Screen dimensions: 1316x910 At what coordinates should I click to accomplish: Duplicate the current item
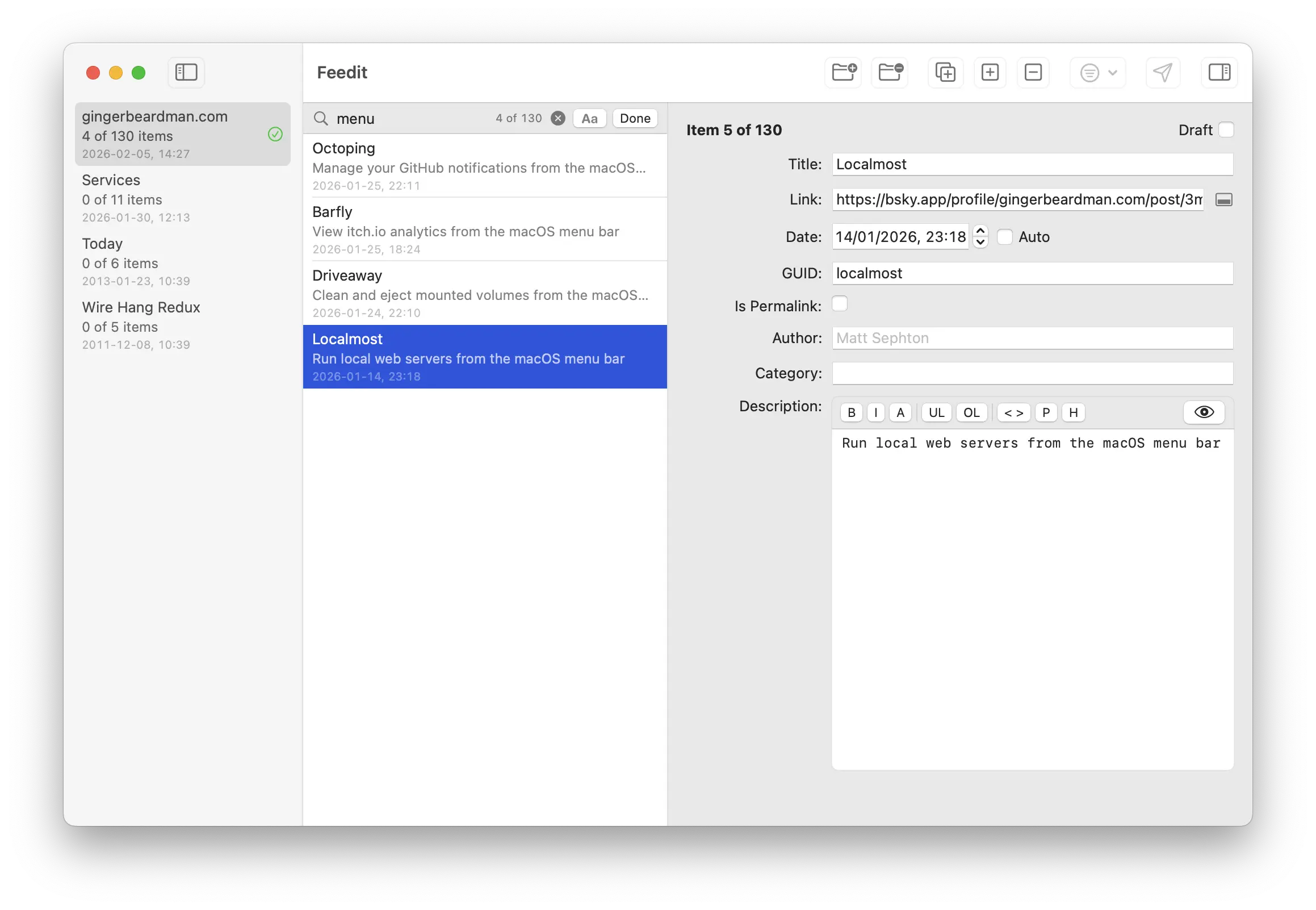(x=945, y=72)
